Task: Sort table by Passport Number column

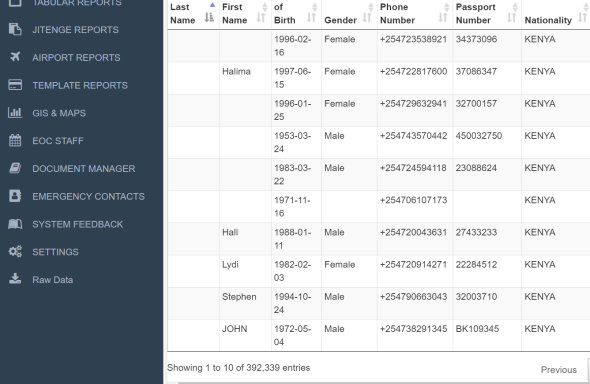Action: (487, 14)
